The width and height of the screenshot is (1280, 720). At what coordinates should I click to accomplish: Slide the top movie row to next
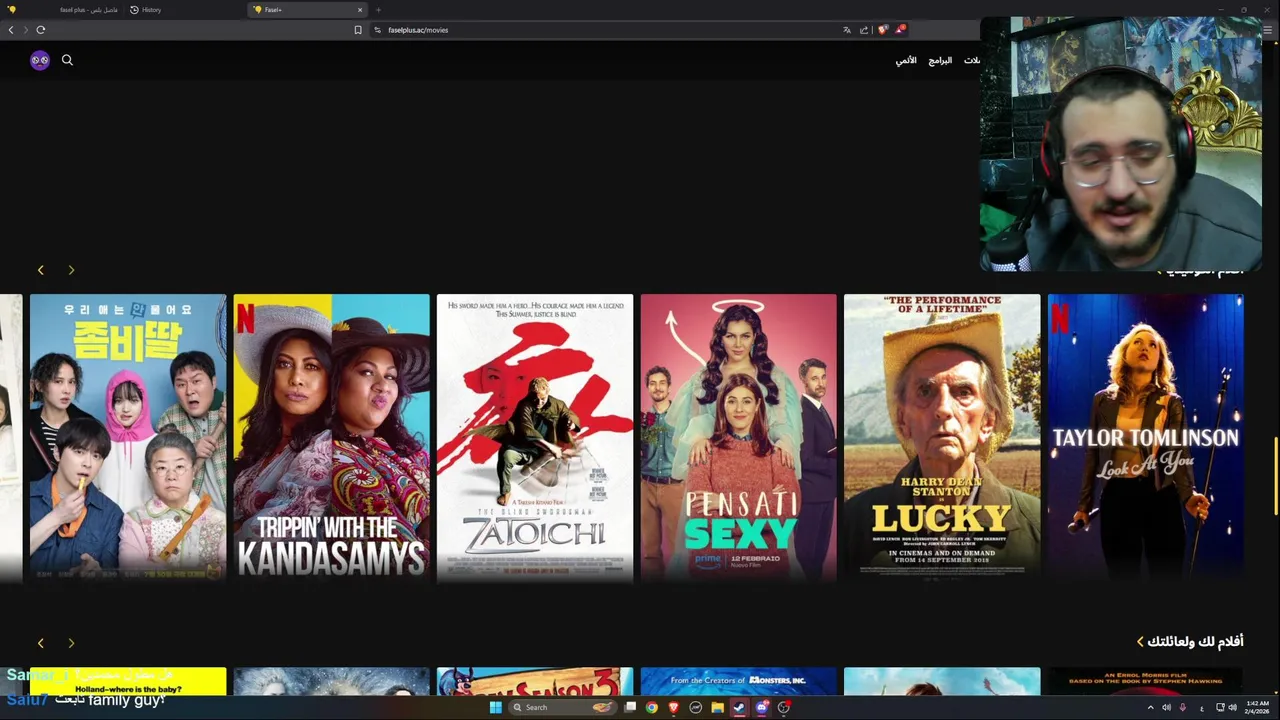pos(71,270)
